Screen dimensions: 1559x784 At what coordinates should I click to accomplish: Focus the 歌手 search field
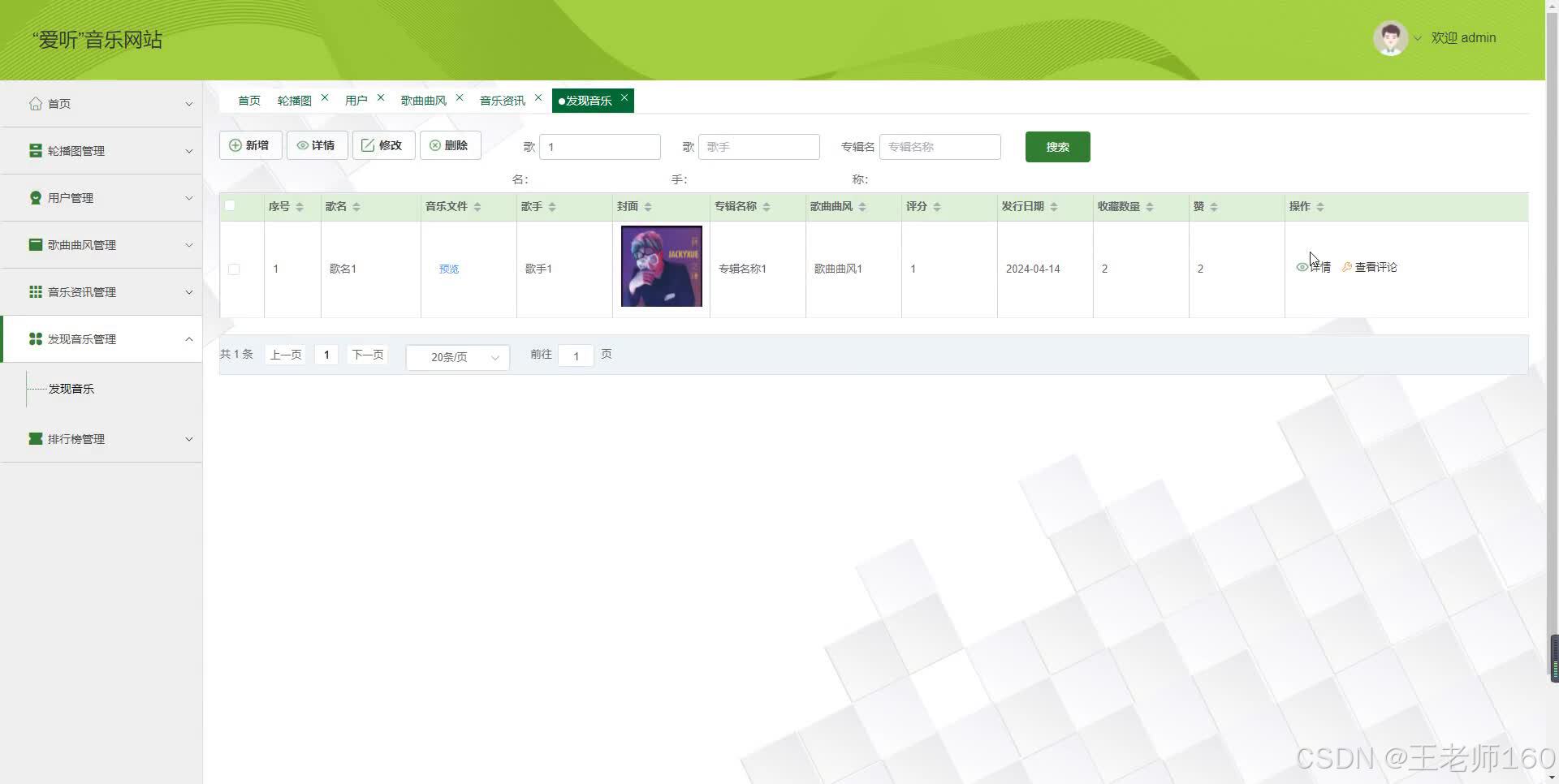(x=759, y=147)
